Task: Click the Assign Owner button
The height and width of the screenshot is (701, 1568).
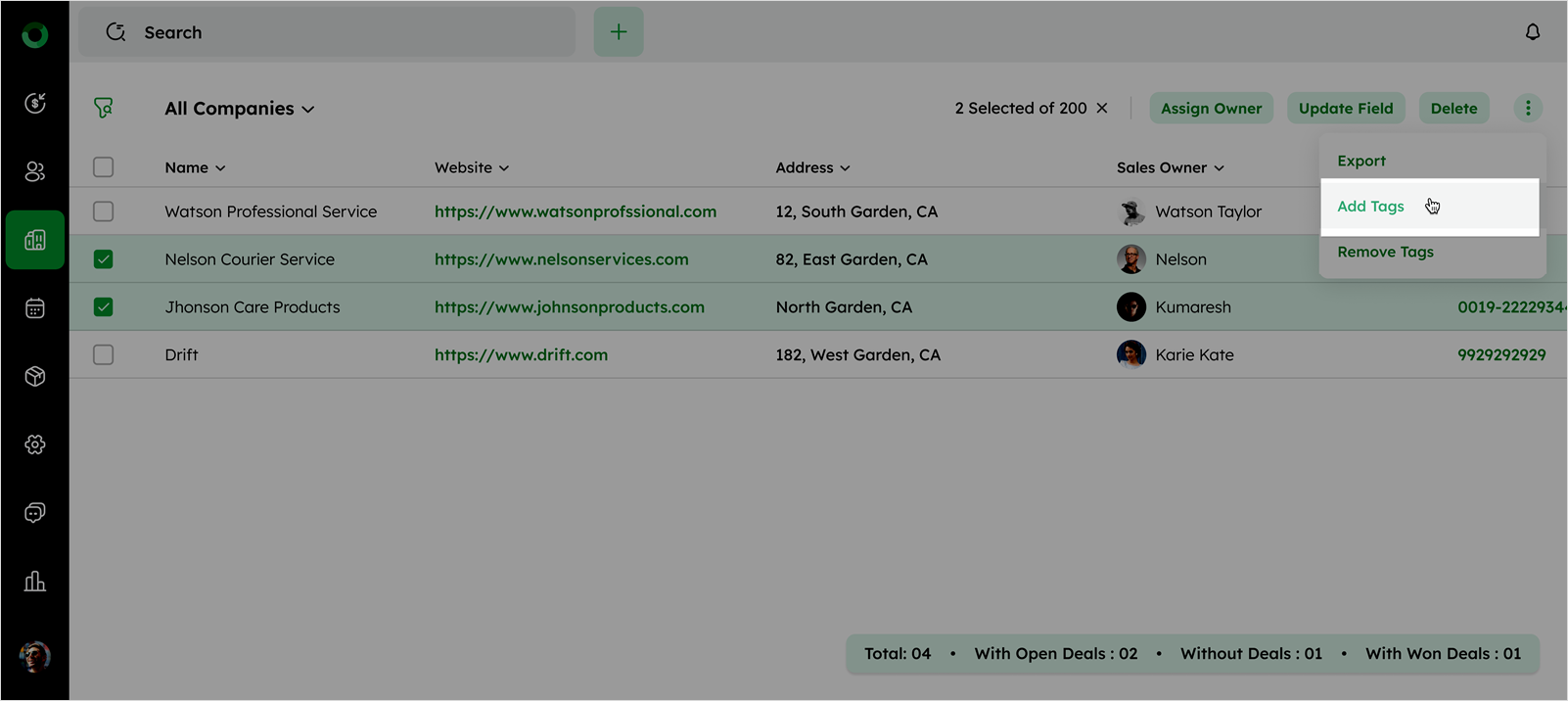Action: pos(1211,109)
